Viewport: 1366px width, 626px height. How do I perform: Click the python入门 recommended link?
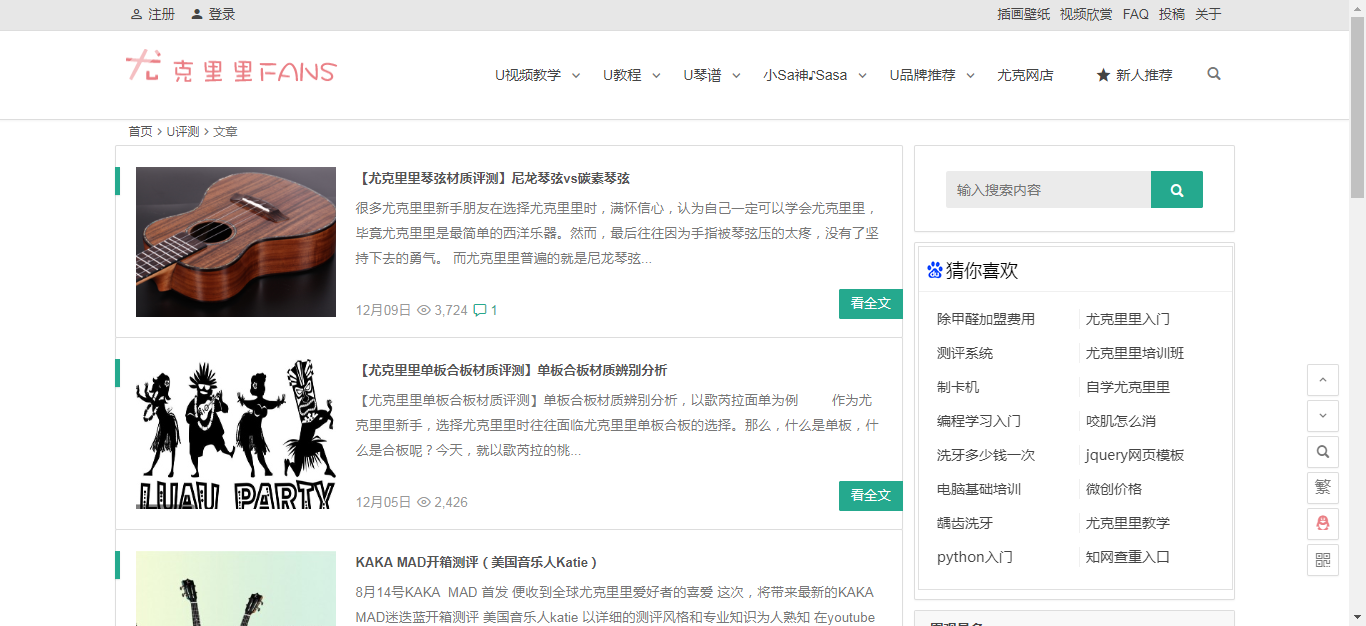pos(975,557)
